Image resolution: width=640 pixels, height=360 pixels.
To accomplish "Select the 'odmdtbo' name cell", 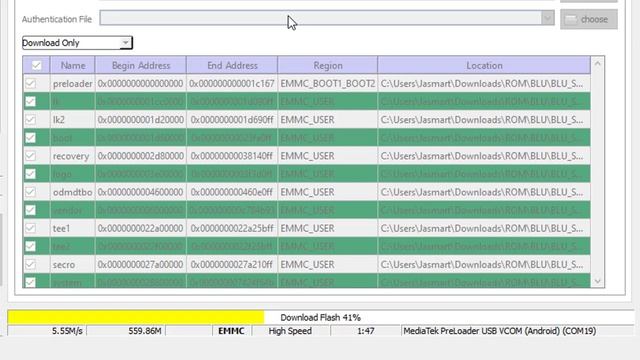I will pos(73,192).
